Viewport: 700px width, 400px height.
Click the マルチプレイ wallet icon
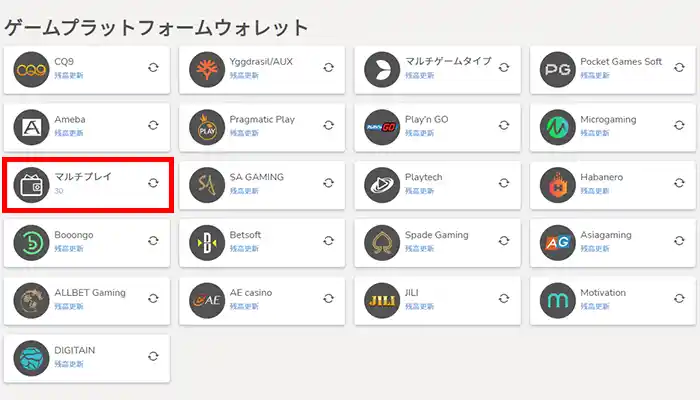(x=32, y=185)
